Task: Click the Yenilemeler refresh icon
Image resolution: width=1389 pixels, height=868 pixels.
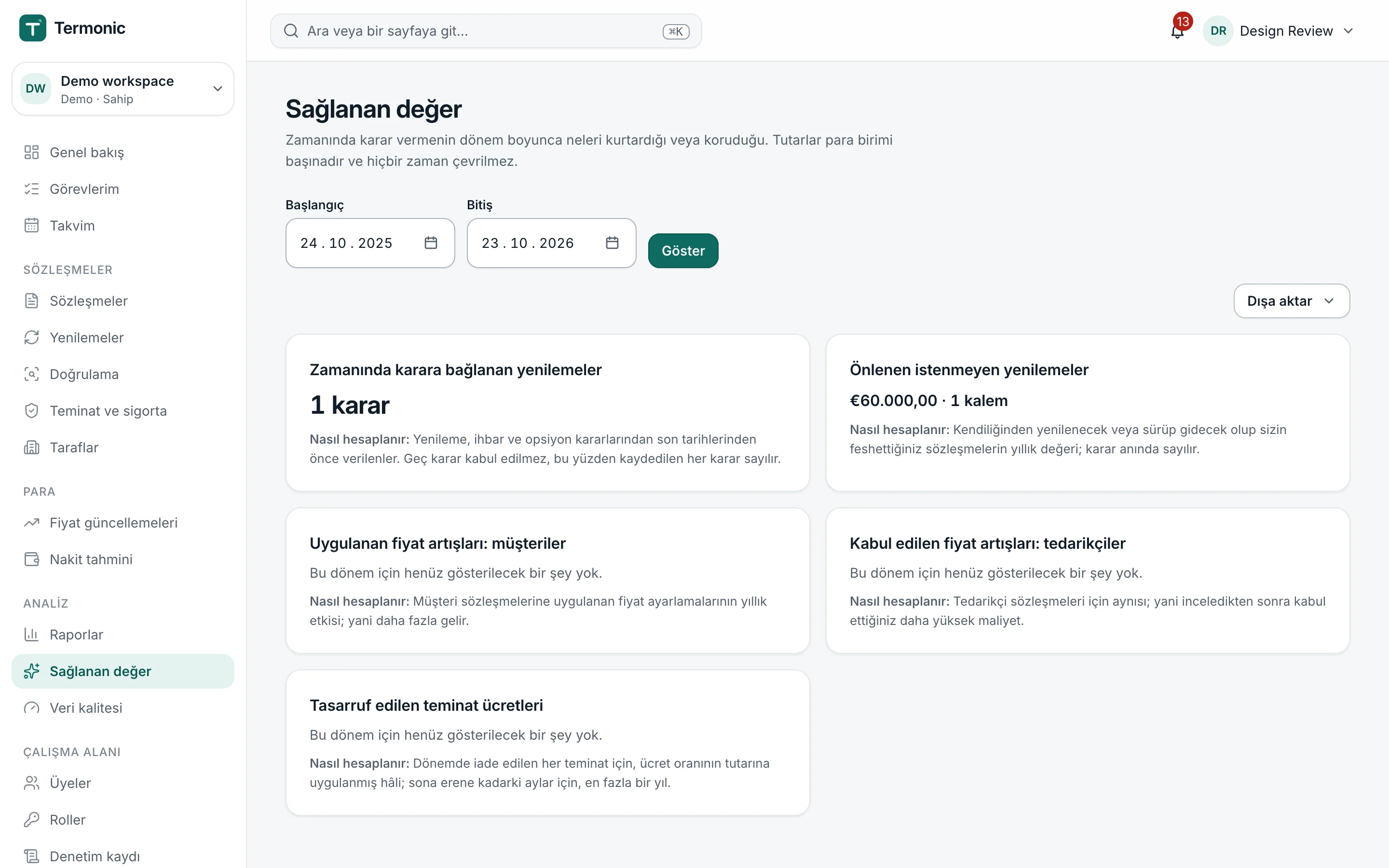Action: pos(31,338)
